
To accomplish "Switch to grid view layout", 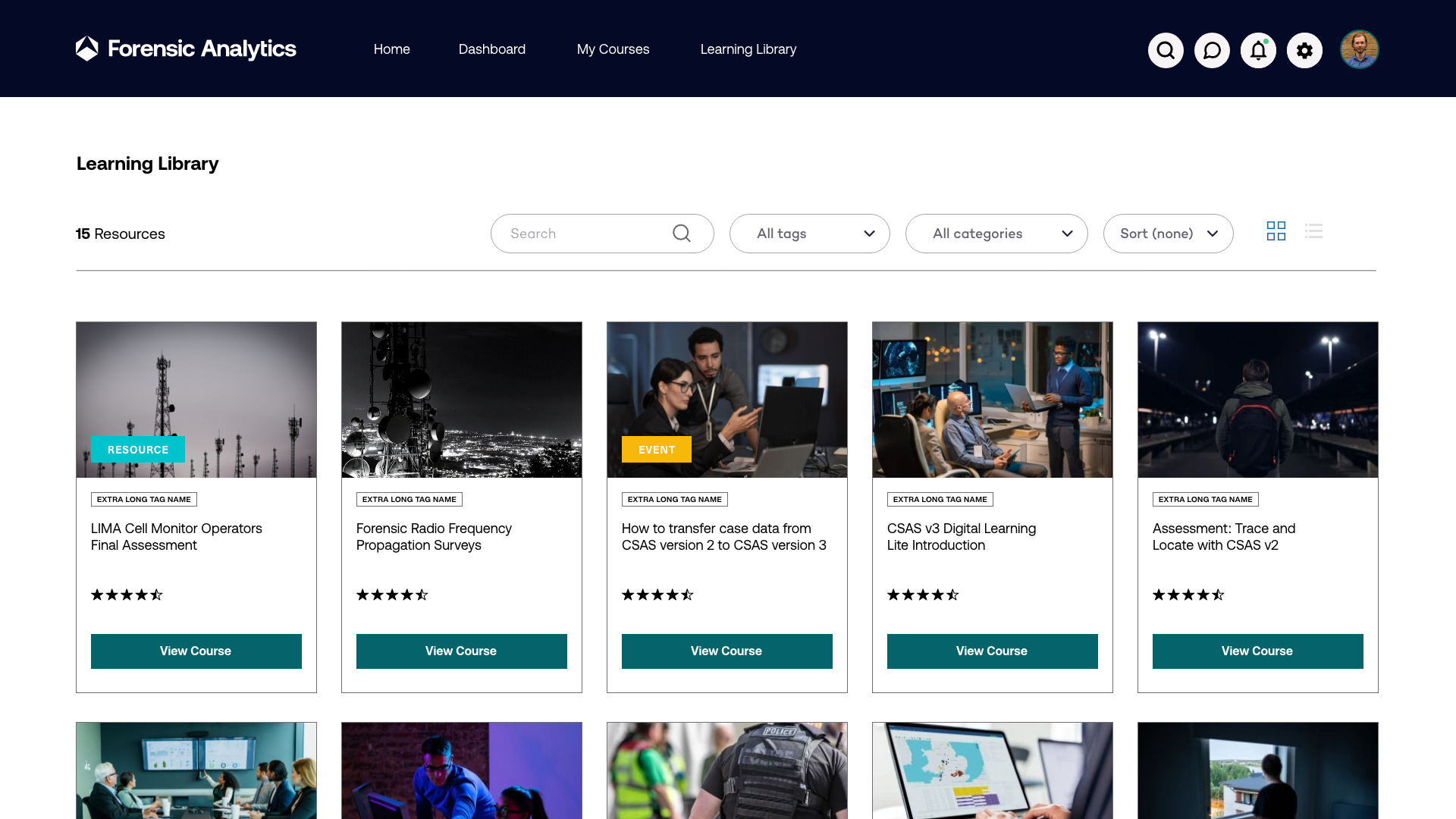I will [1276, 231].
